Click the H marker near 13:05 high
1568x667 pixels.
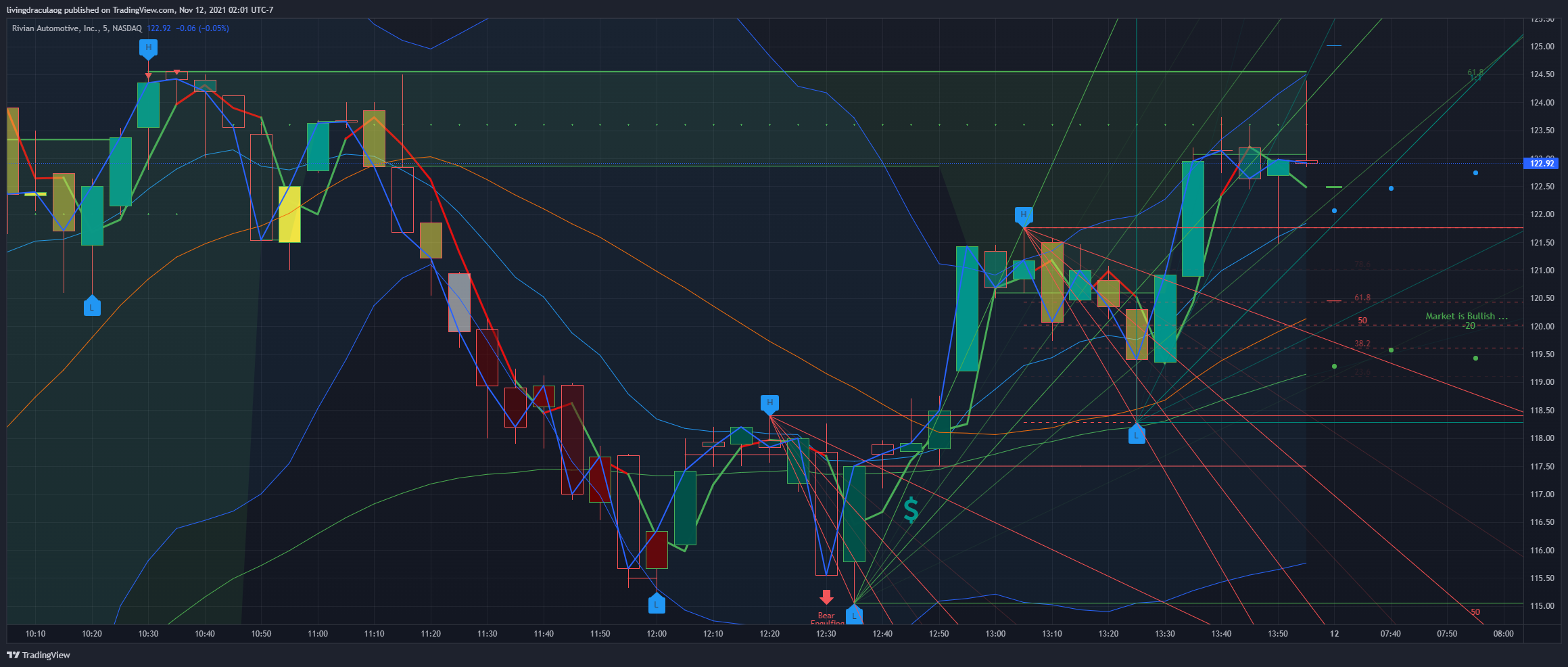pos(1024,215)
